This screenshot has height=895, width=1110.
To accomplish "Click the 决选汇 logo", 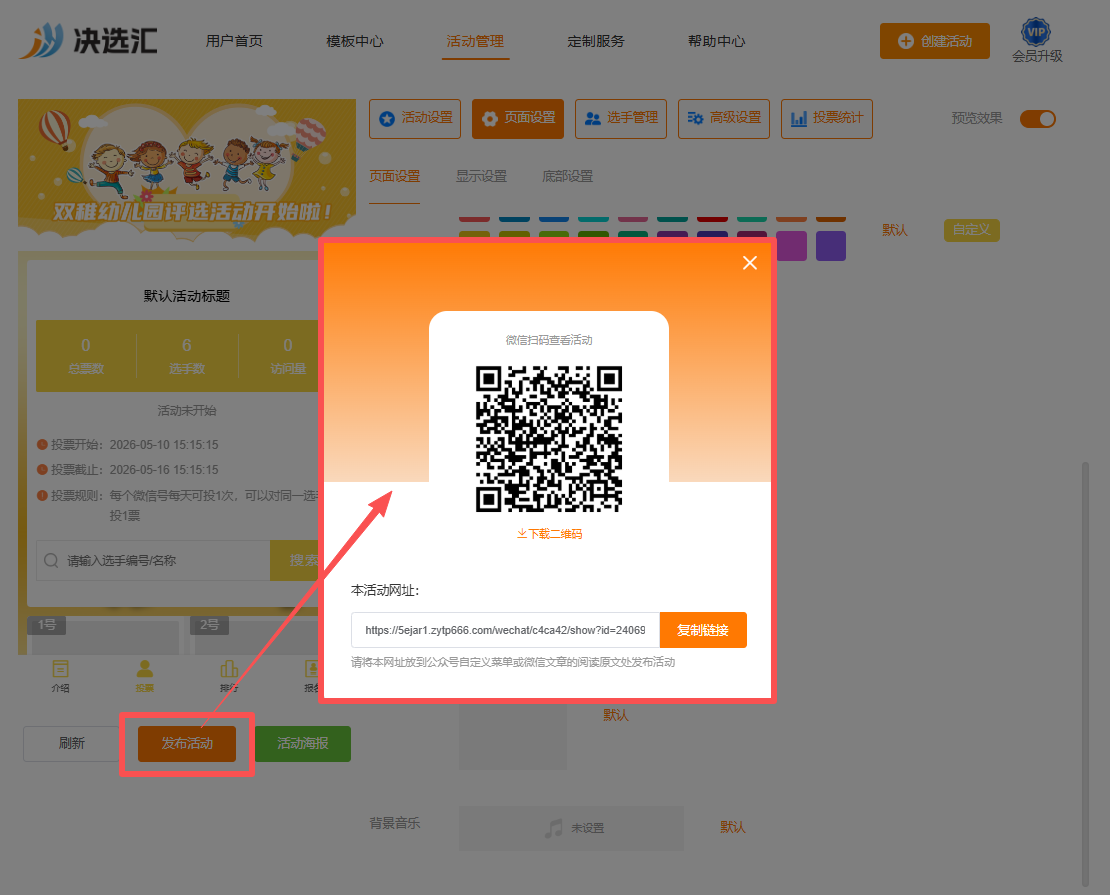I will click(x=88, y=40).
